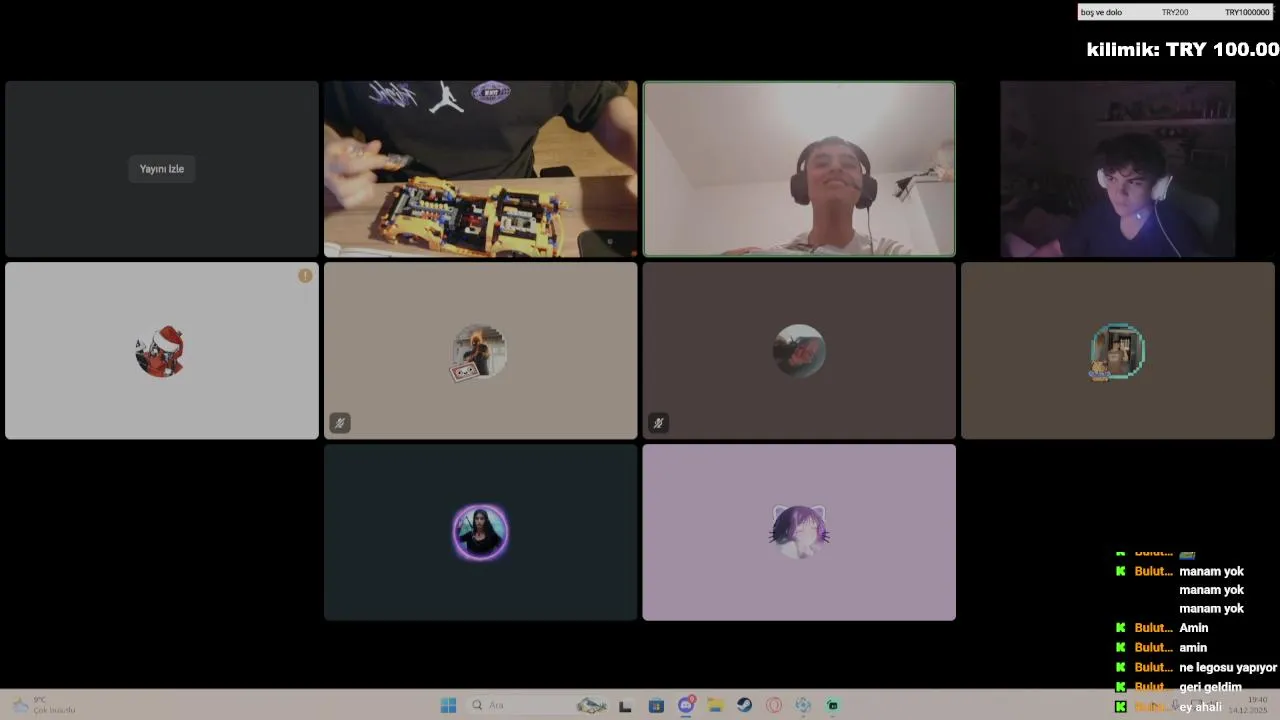1280x720 pixels.
Task: Select the smiling headphones user's webcam tile
Action: tap(799, 169)
